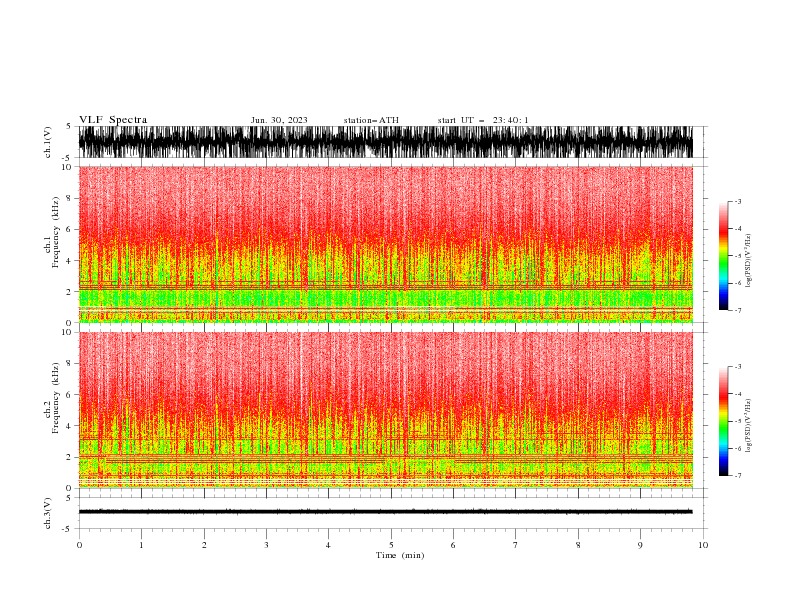Image resolution: width=792 pixels, height=612 pixels.
Task: Click the ch.3 flat waveform trace
Action: tap(386, 512)
